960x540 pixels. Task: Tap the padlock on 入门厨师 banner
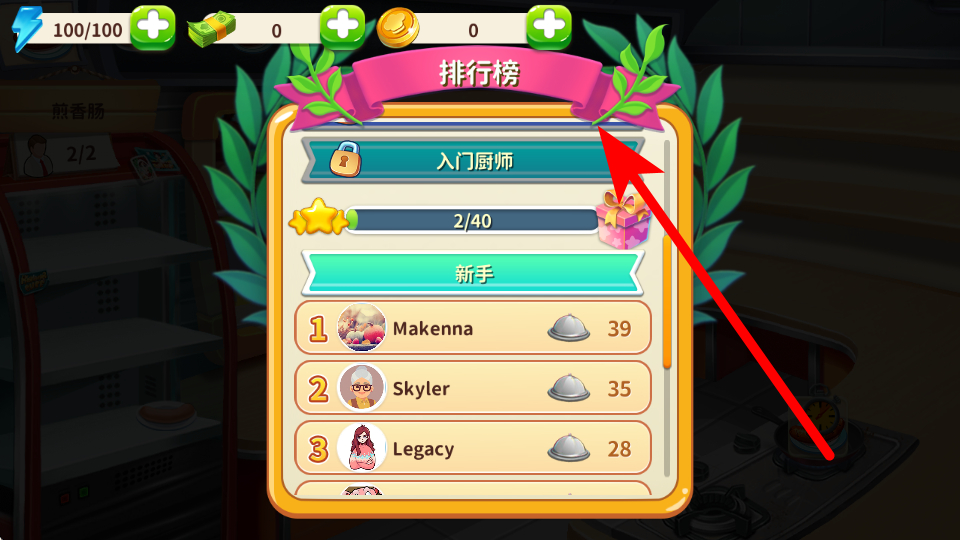pos(345,159)
